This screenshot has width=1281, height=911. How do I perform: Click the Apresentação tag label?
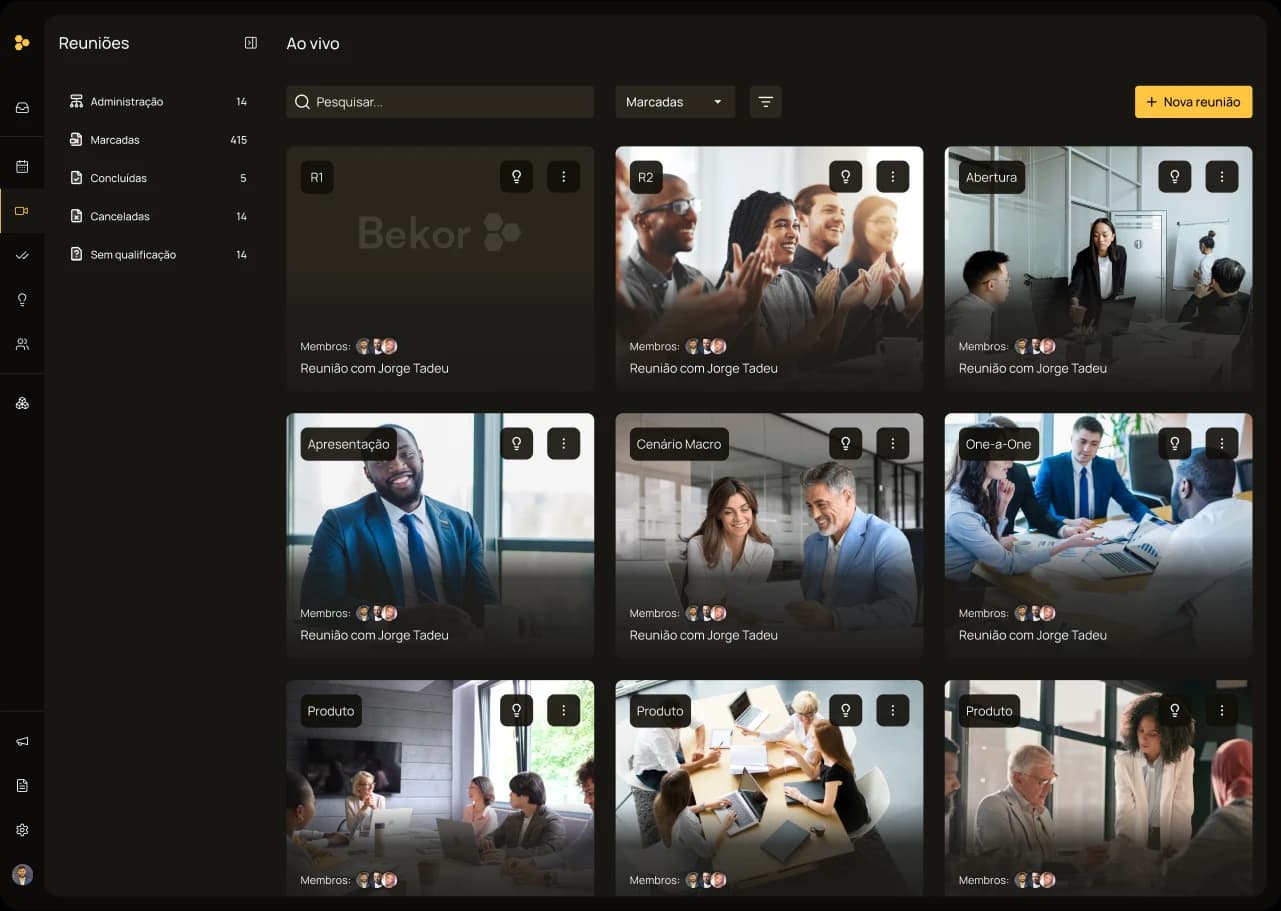click(348, 444)
